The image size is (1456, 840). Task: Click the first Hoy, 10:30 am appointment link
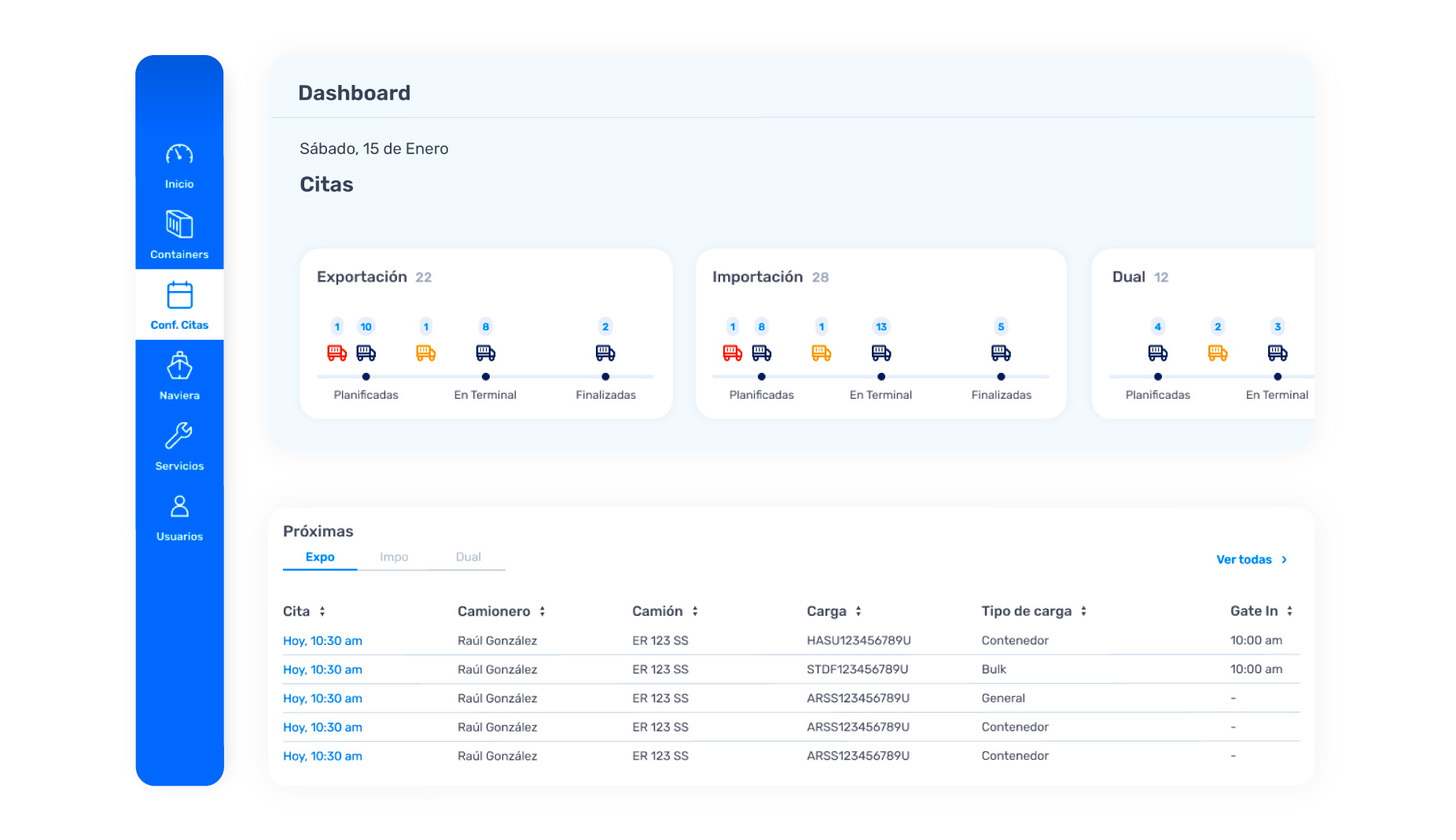click(x=322, y=640)
